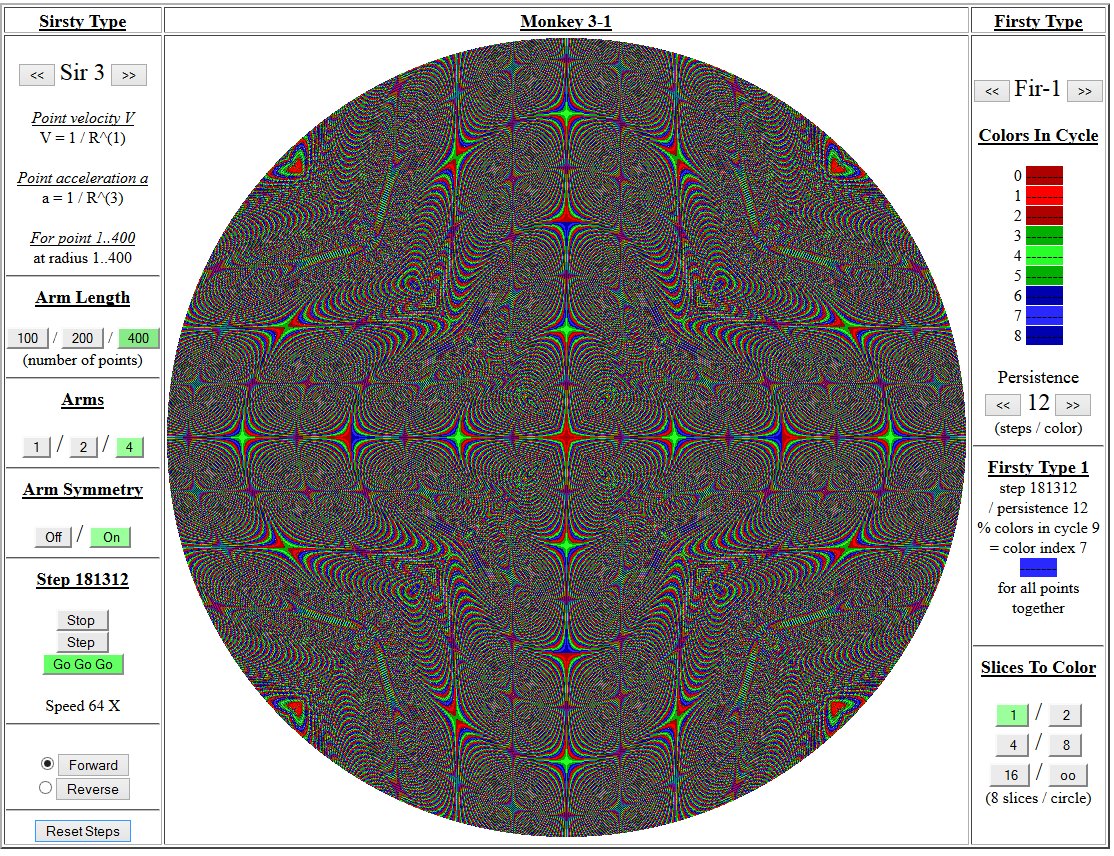1114x856 pixels.
Task: Go to previous Firsty type
Action: pyautogui.click(x=992, y=92)
